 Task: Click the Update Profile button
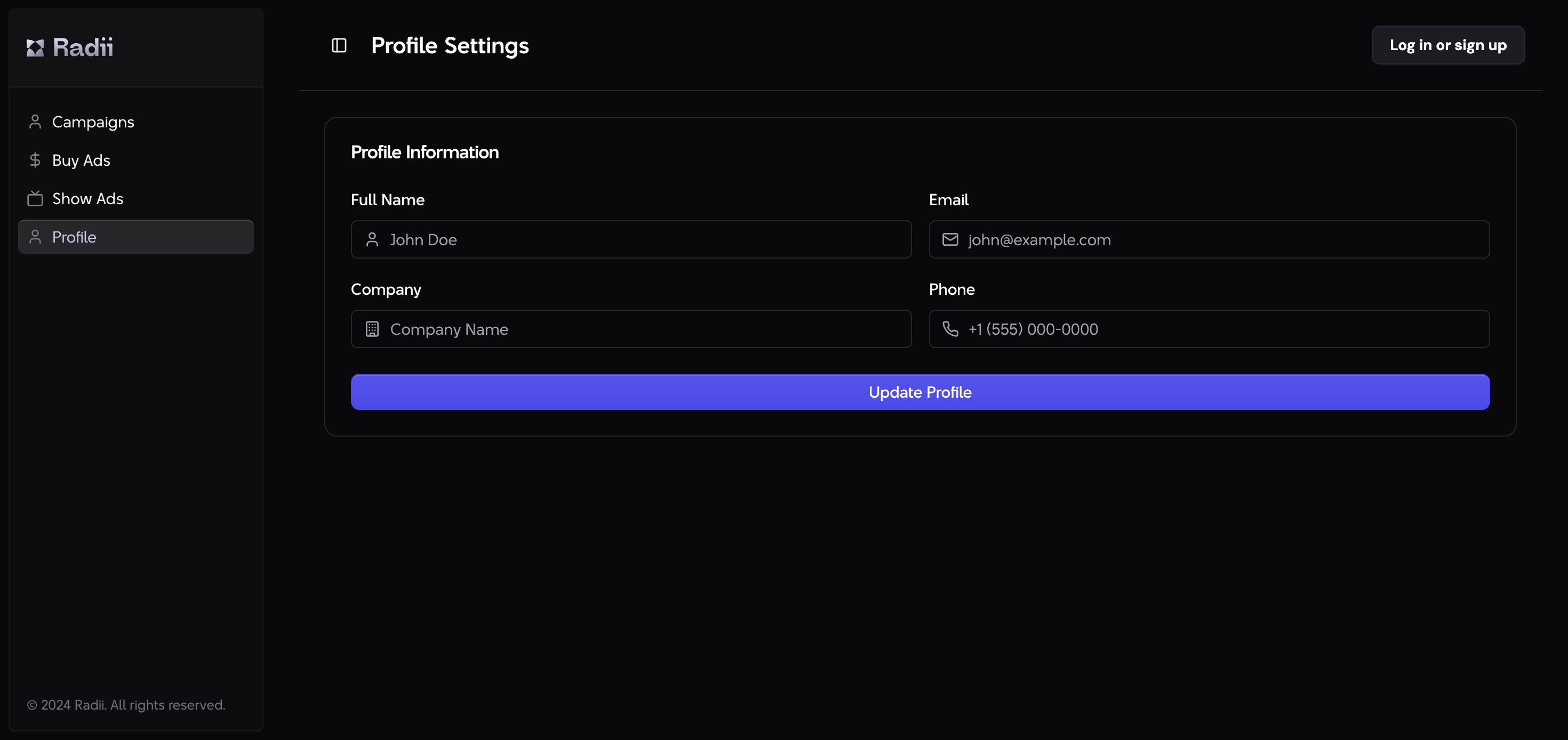click(920, 392)
